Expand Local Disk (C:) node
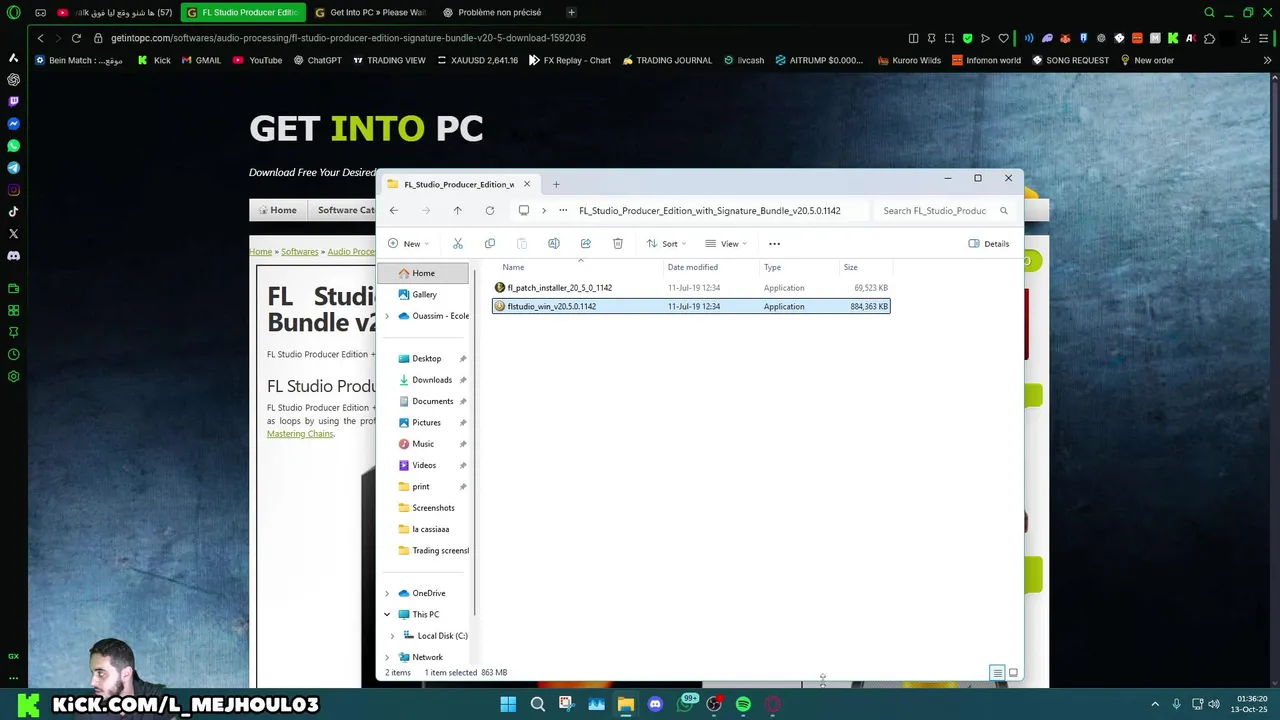The height and width of the screenshot is (720, 1280). pyautogui.click(x=393, y=636)
